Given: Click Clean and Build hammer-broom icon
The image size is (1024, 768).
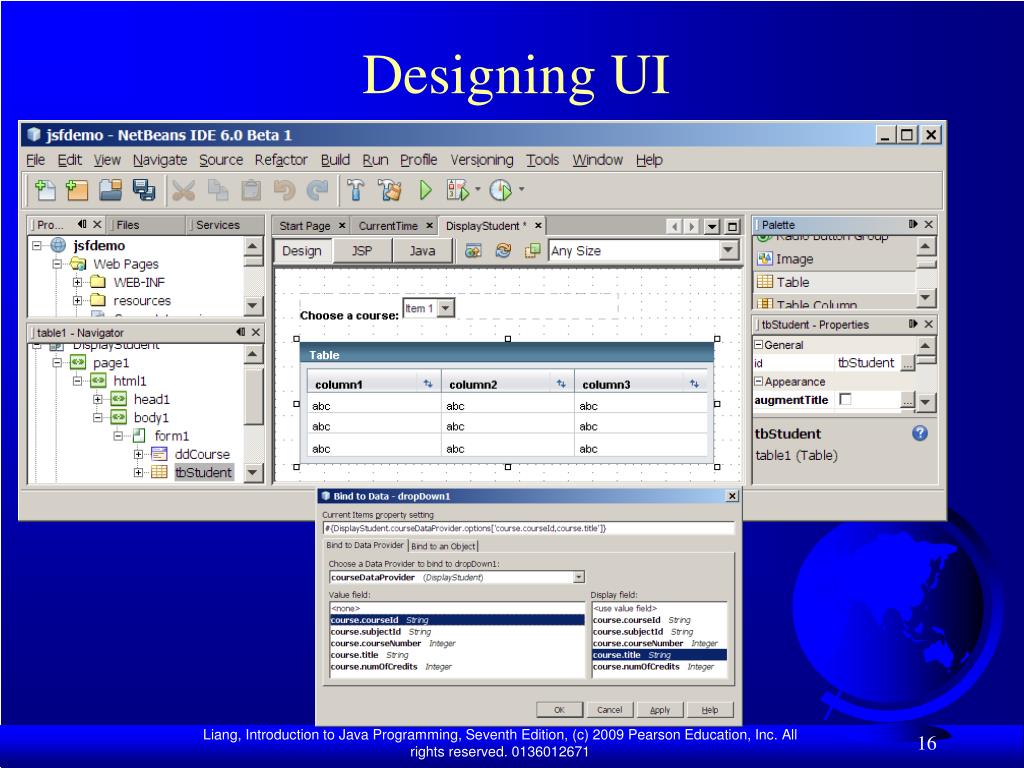Looking at the screenshot, I should point(390,190).
